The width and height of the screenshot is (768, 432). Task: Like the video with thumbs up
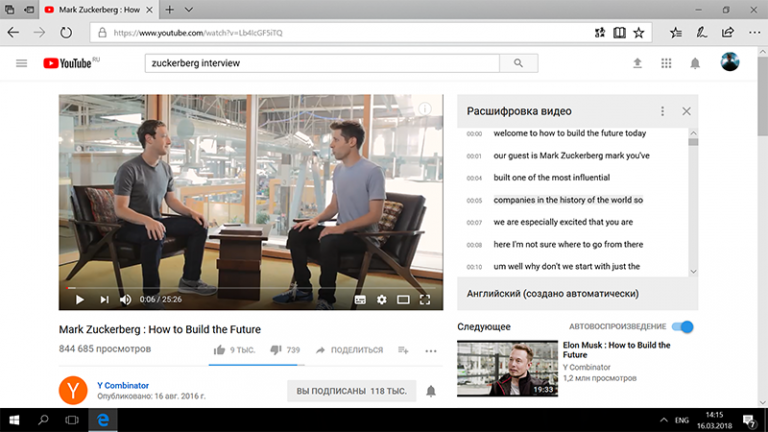(x=219, y=350)
